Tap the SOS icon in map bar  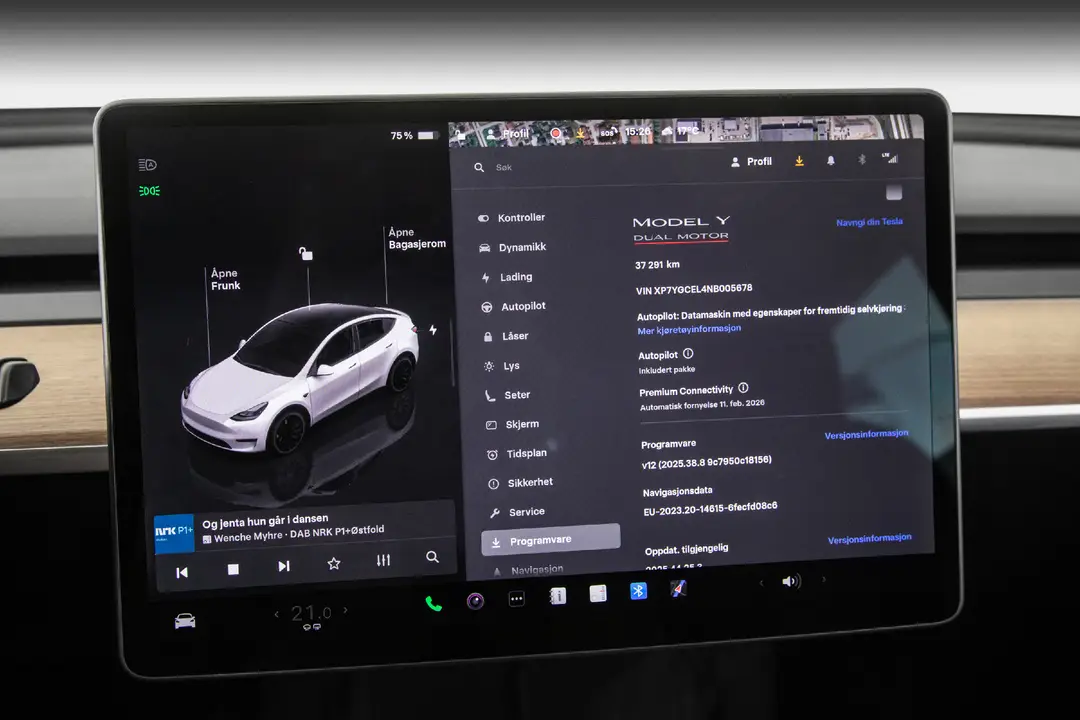pyautogui.click(x=607, y=132)
